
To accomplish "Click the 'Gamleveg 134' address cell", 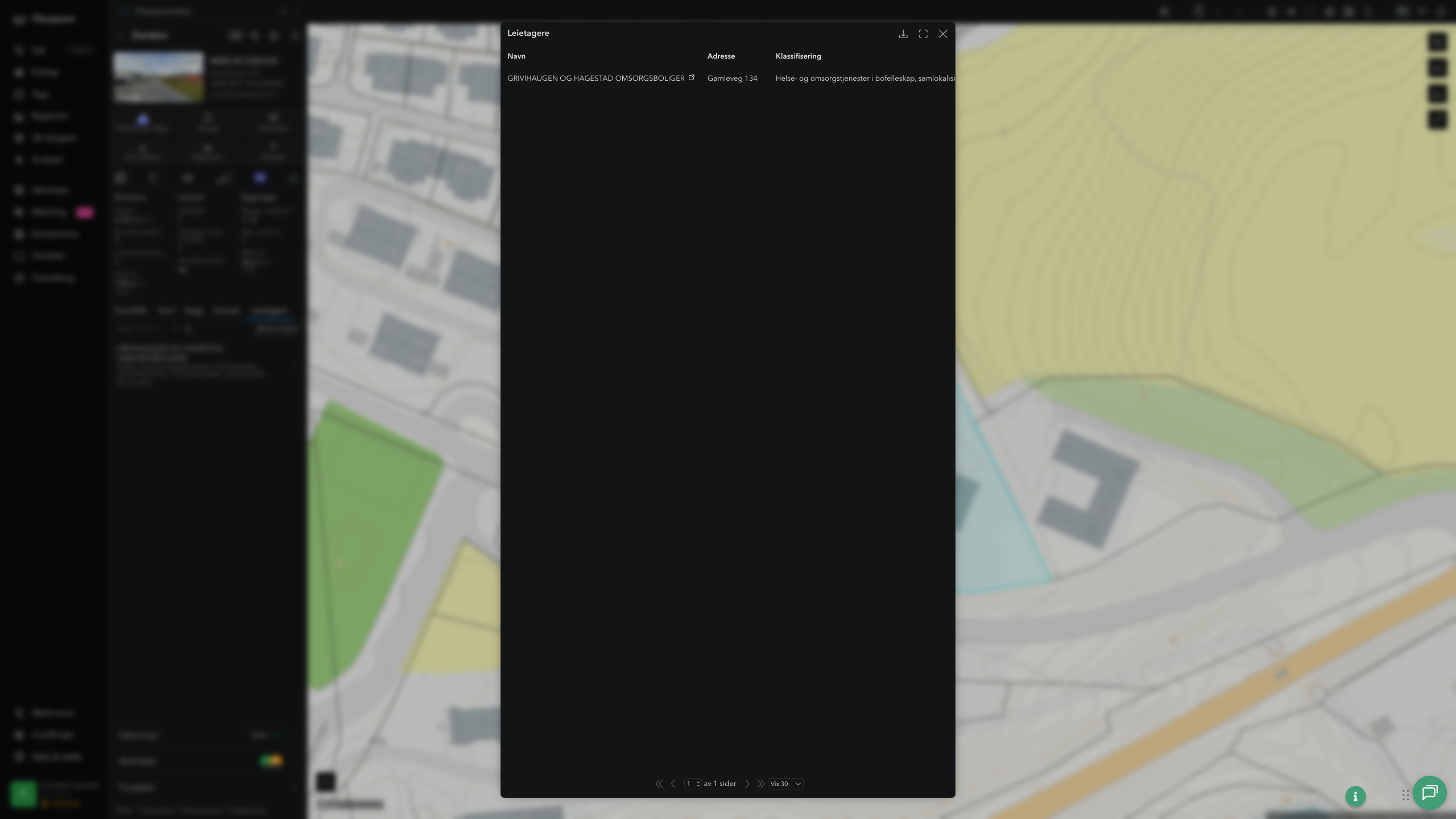I will [x=733, y=78].
